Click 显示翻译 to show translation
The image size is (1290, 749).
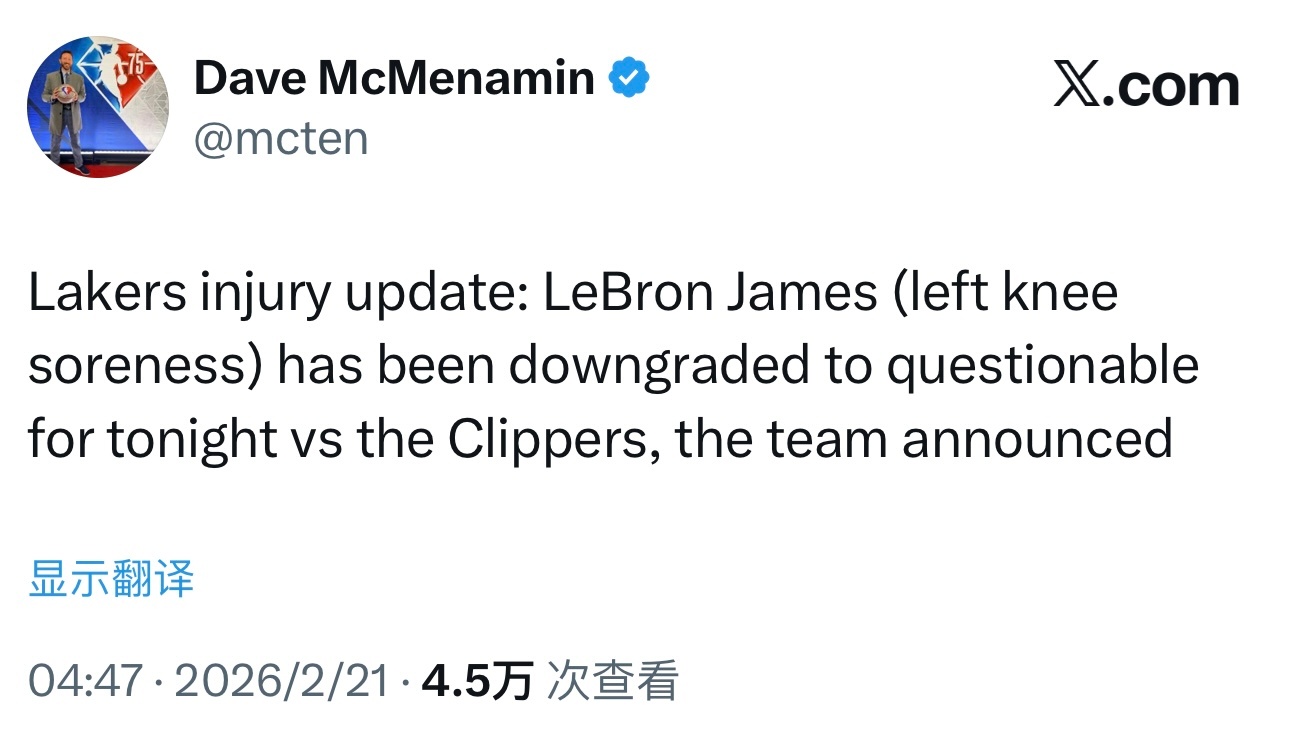coord(111,579)
